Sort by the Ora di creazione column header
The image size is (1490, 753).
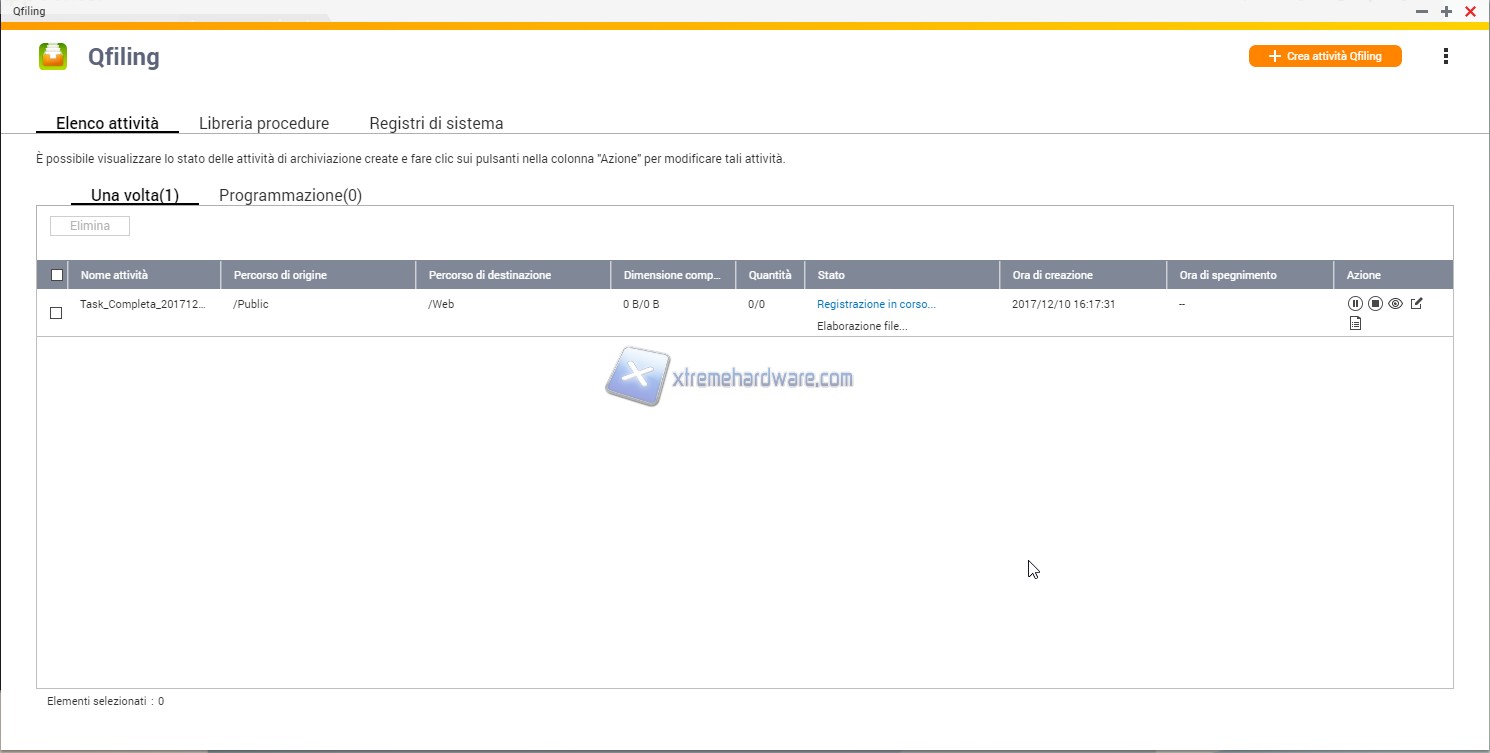(1052, 275)
